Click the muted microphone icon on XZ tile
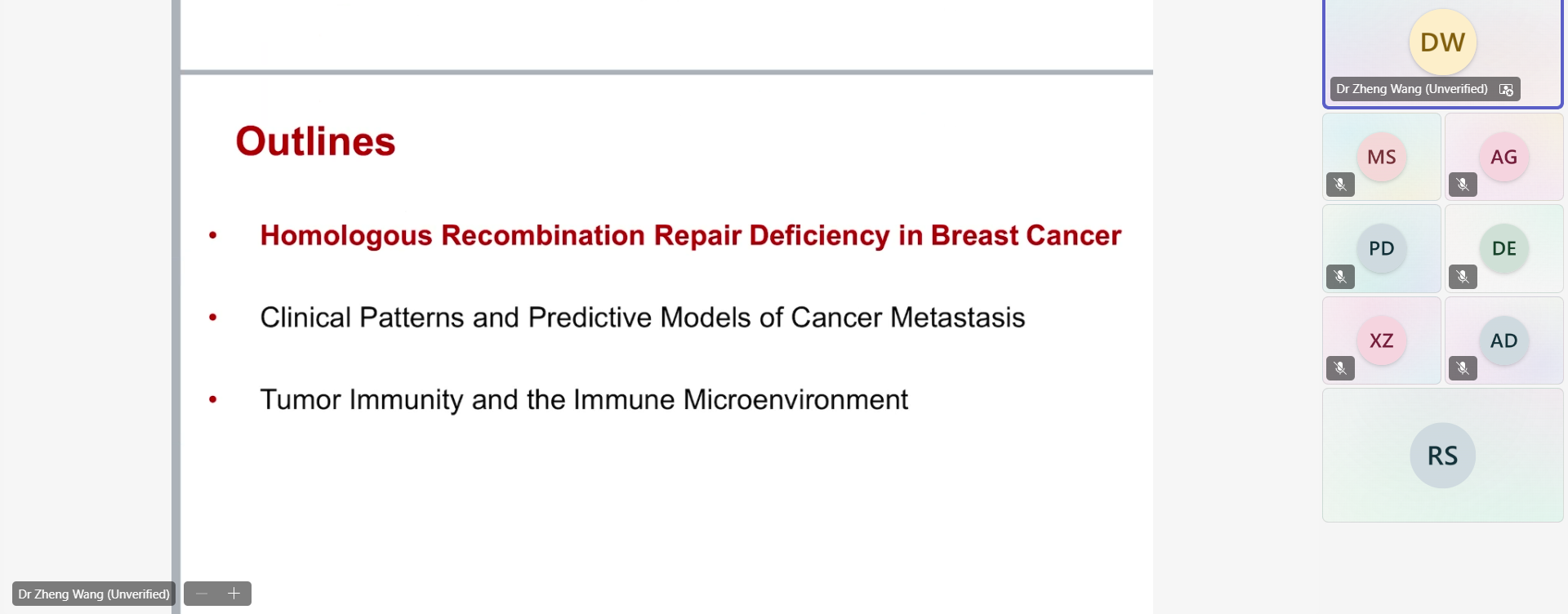Image resolution: width=1568 pixels, height=614 pixels. pos(1340,368)
